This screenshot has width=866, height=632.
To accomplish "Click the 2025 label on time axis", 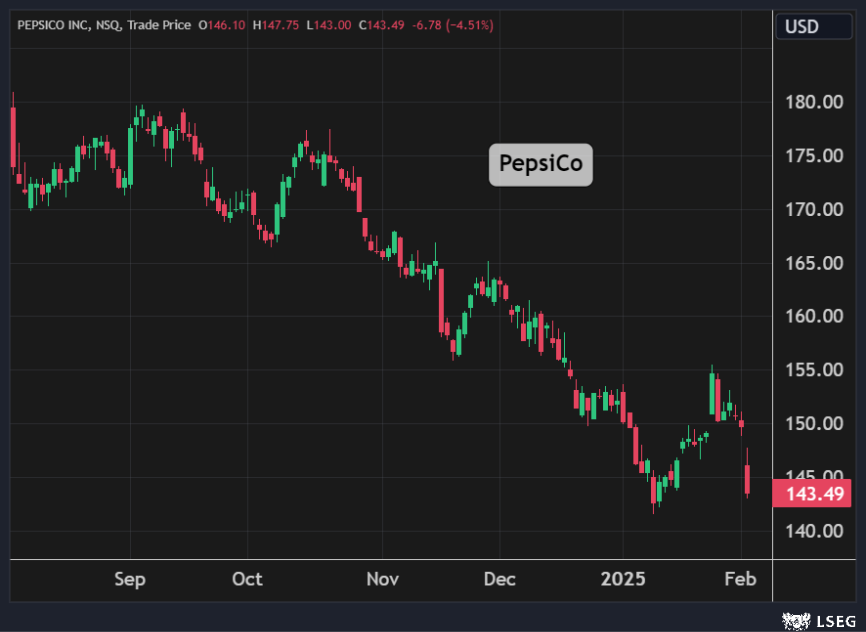I will (x=623, y=579).
